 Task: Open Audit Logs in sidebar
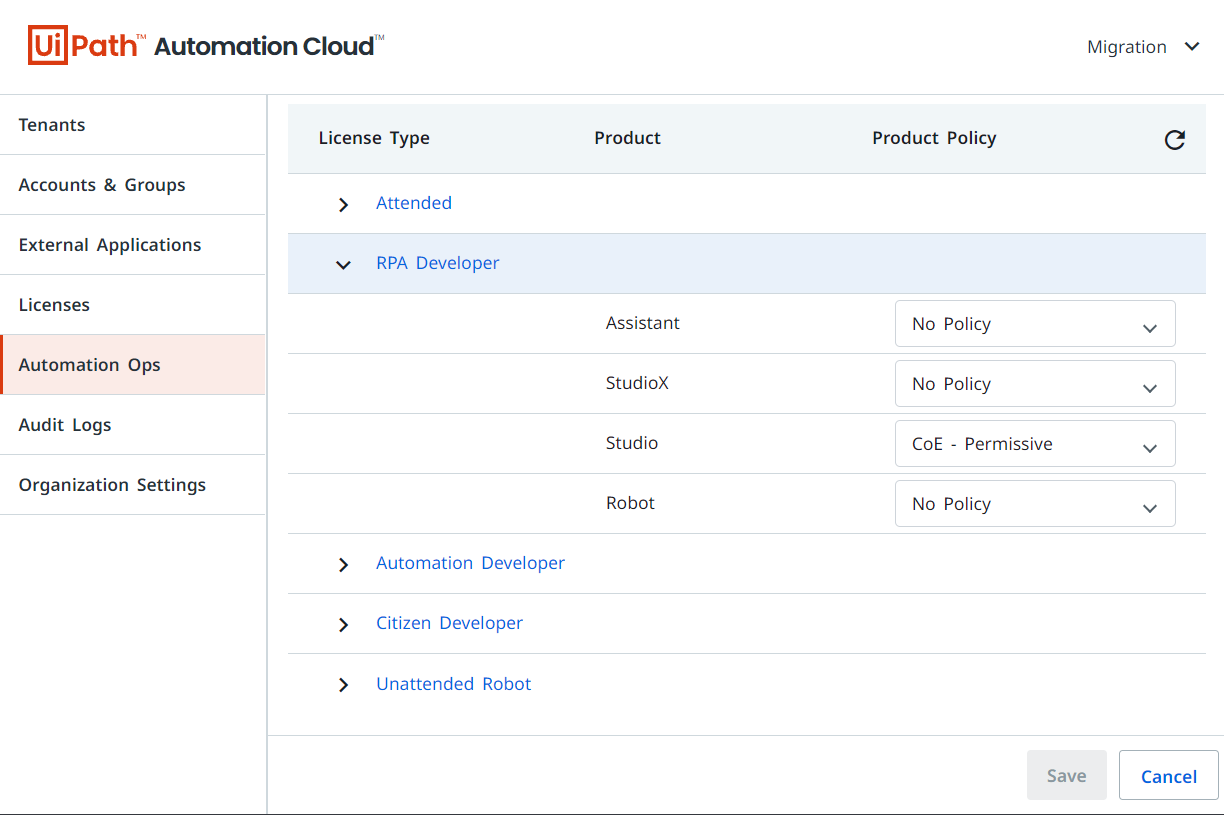click(x=133, y=425)
